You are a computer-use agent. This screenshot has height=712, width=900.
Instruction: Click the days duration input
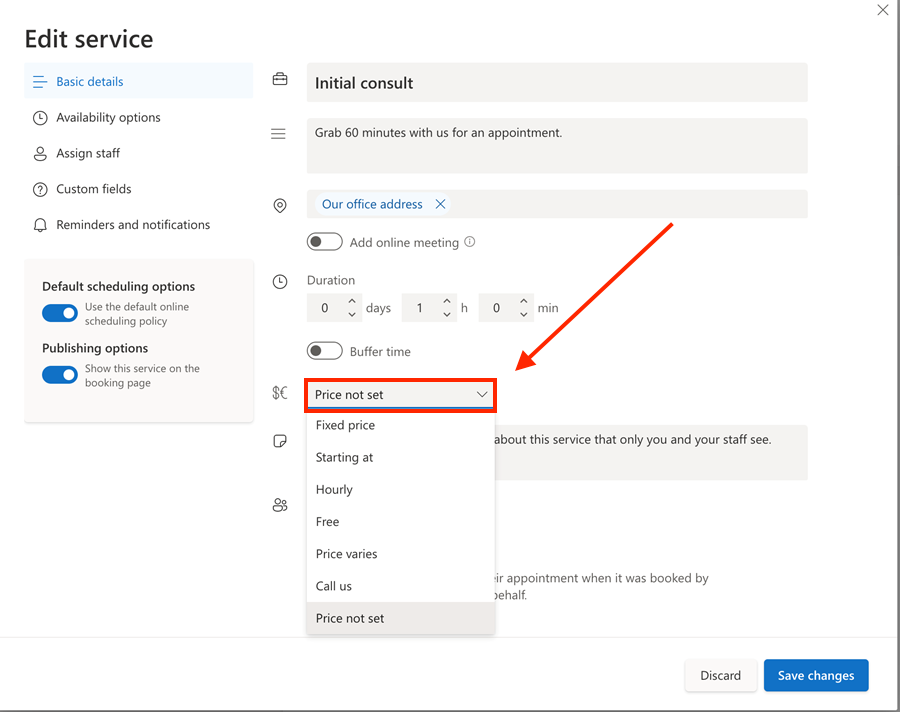[x=327, y=308]
